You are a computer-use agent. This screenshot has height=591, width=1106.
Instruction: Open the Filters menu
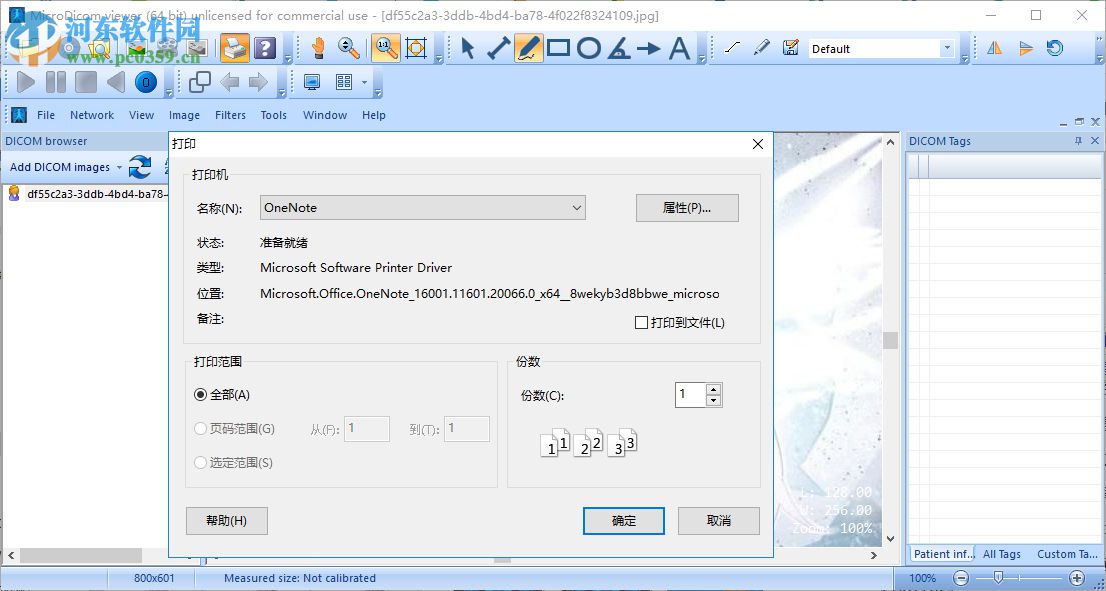point(230,115)
